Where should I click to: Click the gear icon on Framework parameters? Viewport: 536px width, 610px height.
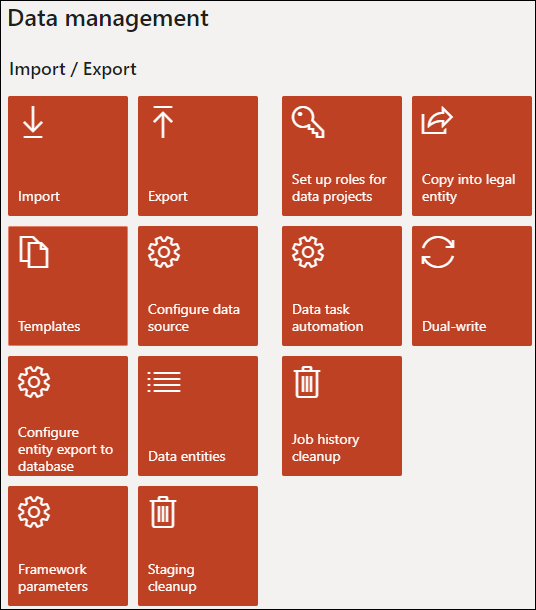pos(34,512)
